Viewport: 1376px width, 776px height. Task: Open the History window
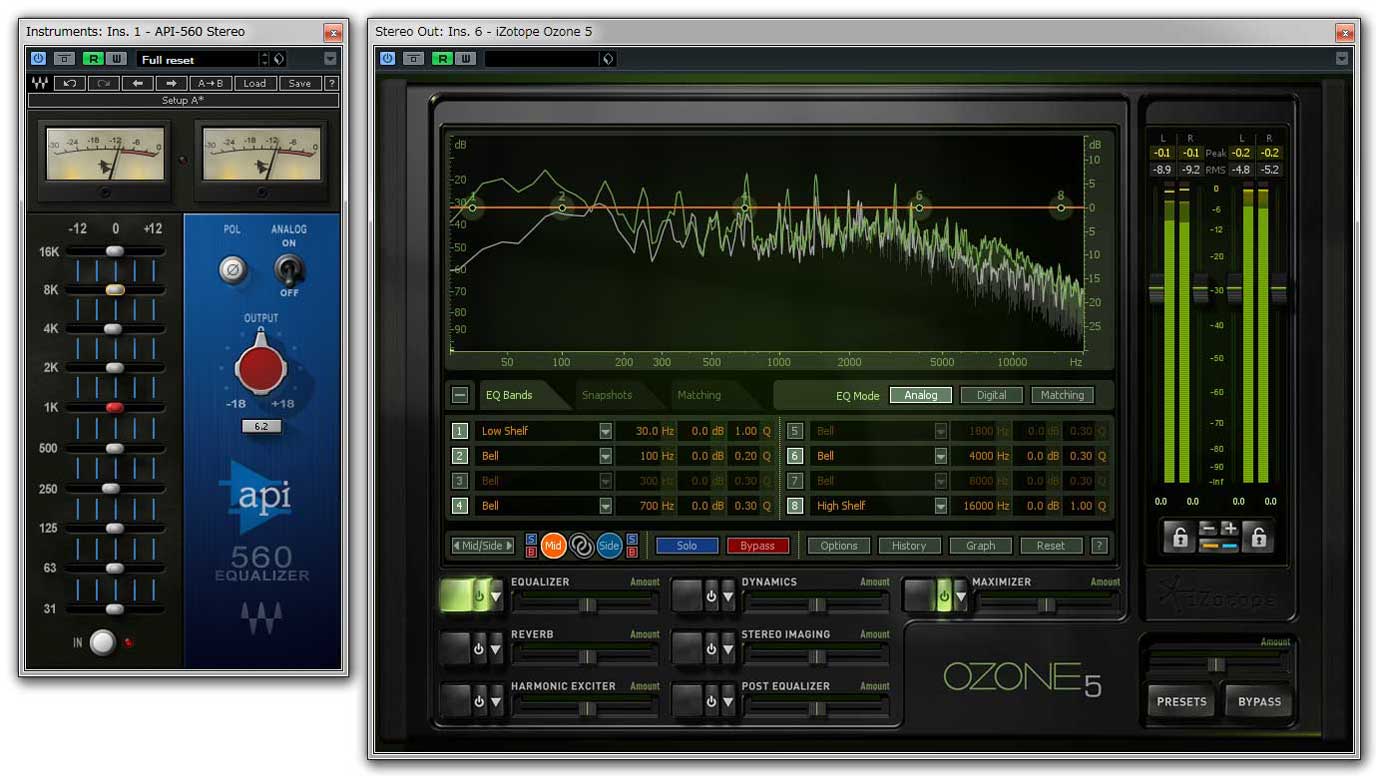pyautogui.click(x=909, y=546)
